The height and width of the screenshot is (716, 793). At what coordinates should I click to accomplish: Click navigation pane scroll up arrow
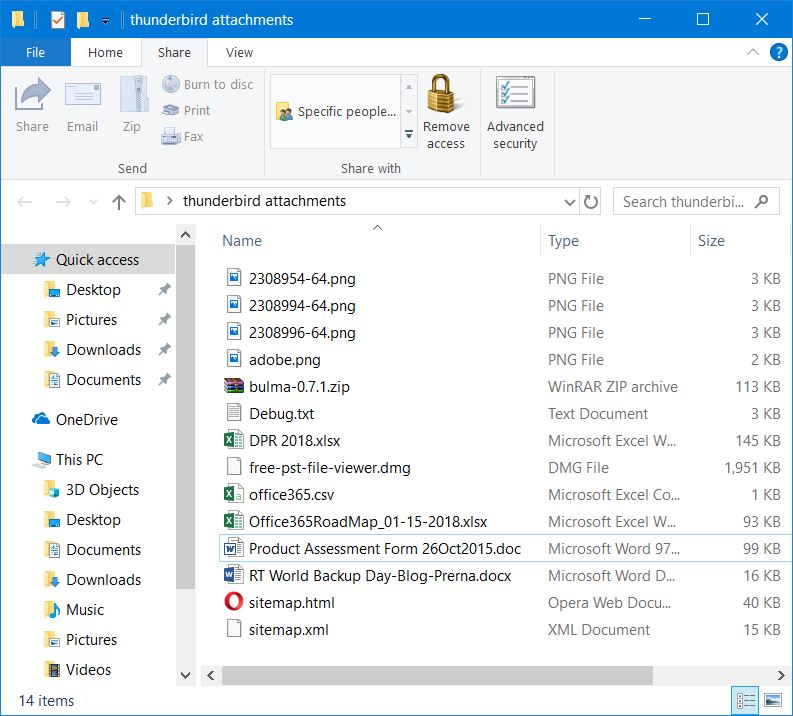186,235
